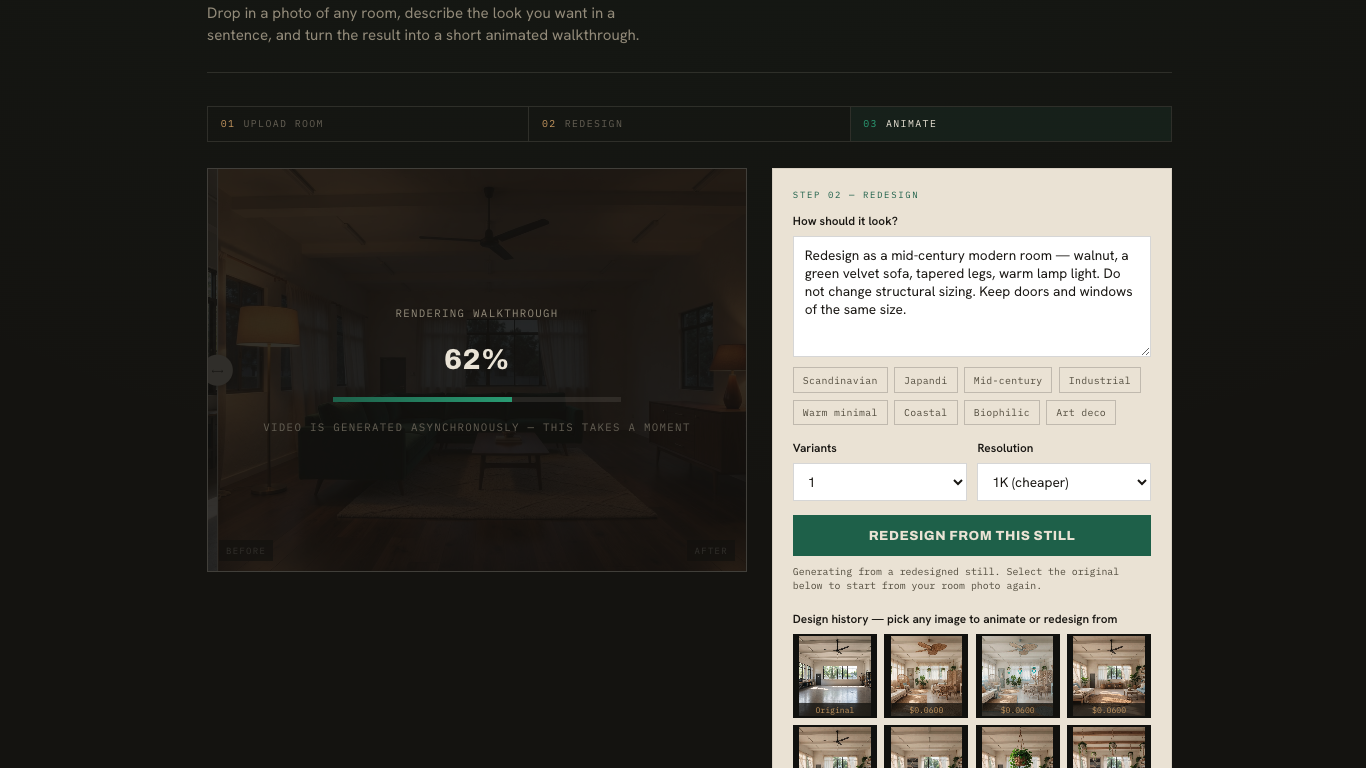1366x768 pixels.
Task: Select the Art deco style chip
Action: point(1081,412)
